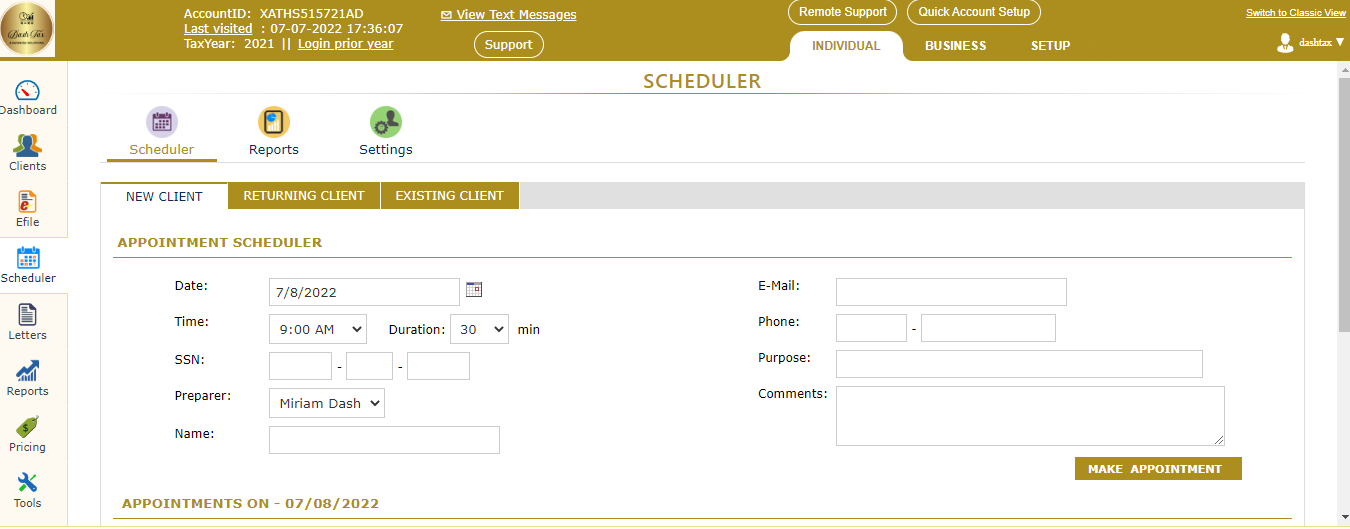Viewport: 1350px width, 529px height.
Task: Open the Scheduler Settings gear icon
Action: (385, 123)
